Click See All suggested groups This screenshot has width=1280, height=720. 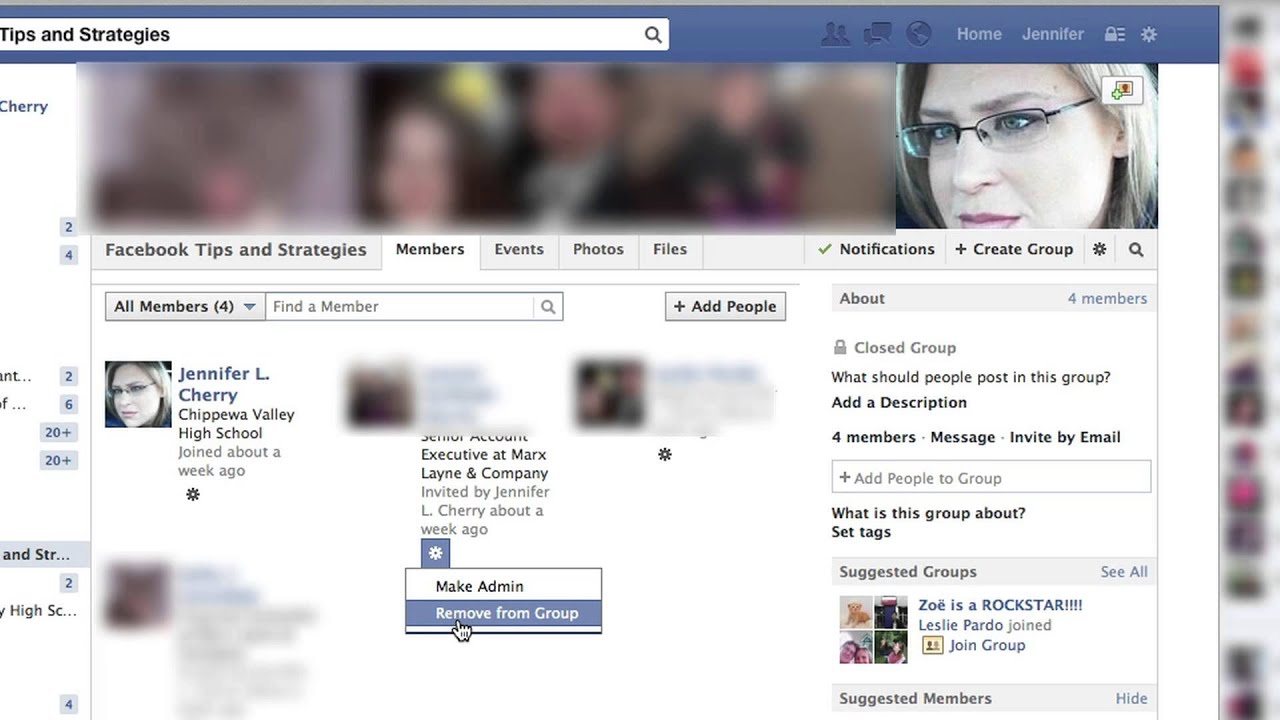point(1124,572)
